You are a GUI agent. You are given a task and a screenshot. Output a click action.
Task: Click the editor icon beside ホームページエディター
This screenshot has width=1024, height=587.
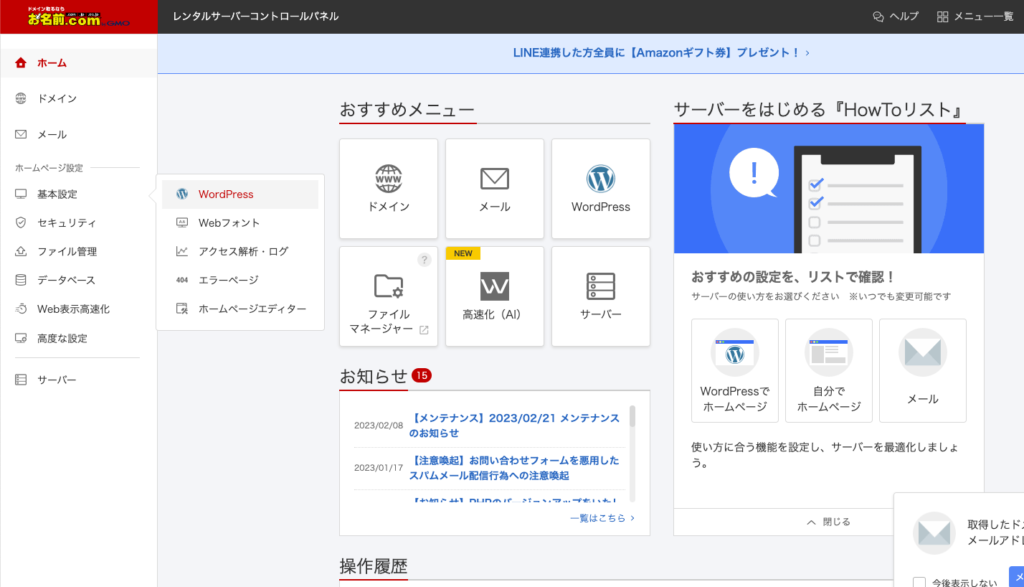point(182,309)
